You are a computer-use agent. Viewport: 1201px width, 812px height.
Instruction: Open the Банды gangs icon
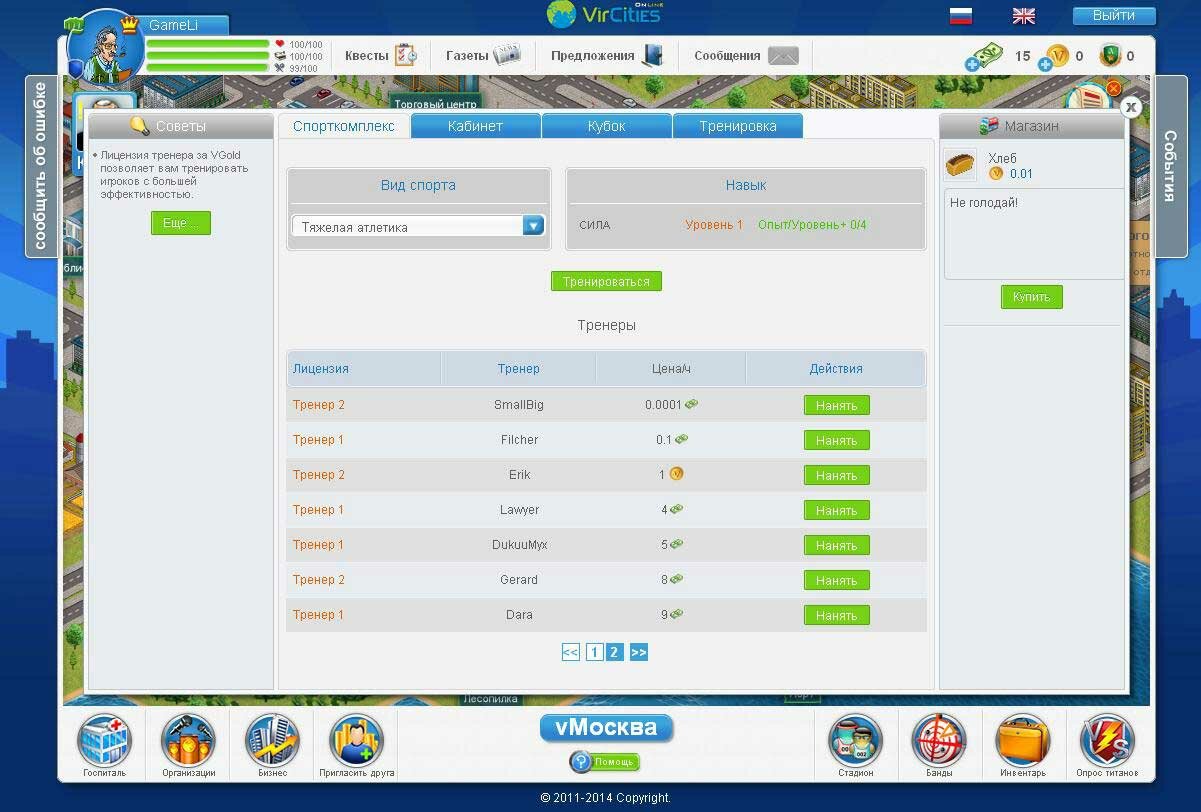(x=938, y=742)
